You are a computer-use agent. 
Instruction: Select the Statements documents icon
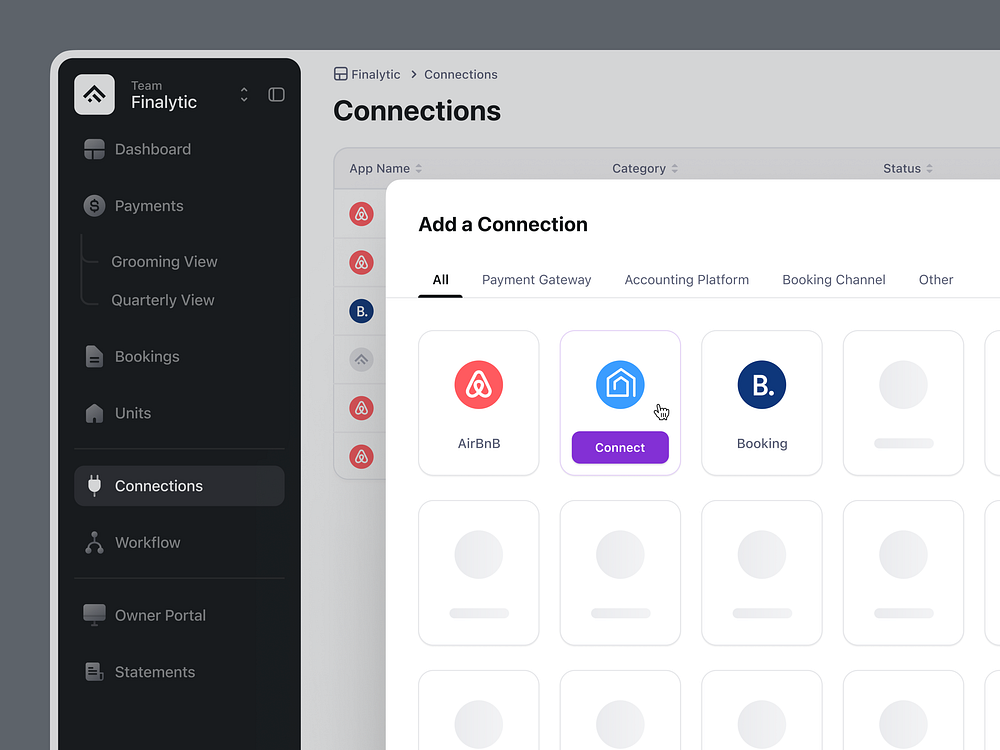click(x=94, y=672)
